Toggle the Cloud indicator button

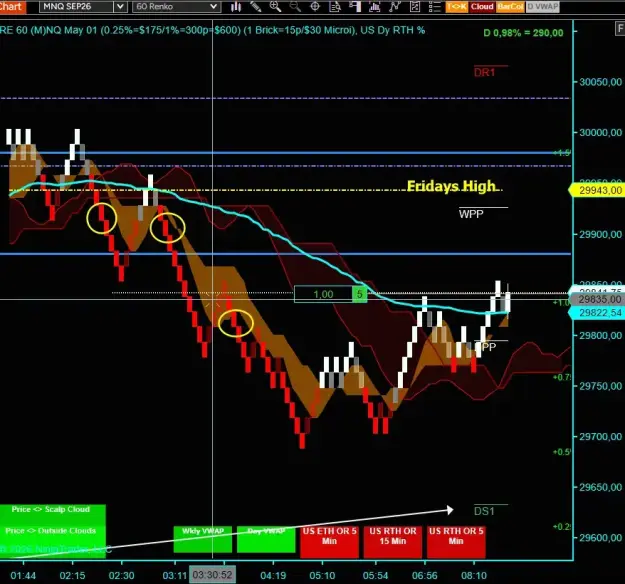[482, 6]
